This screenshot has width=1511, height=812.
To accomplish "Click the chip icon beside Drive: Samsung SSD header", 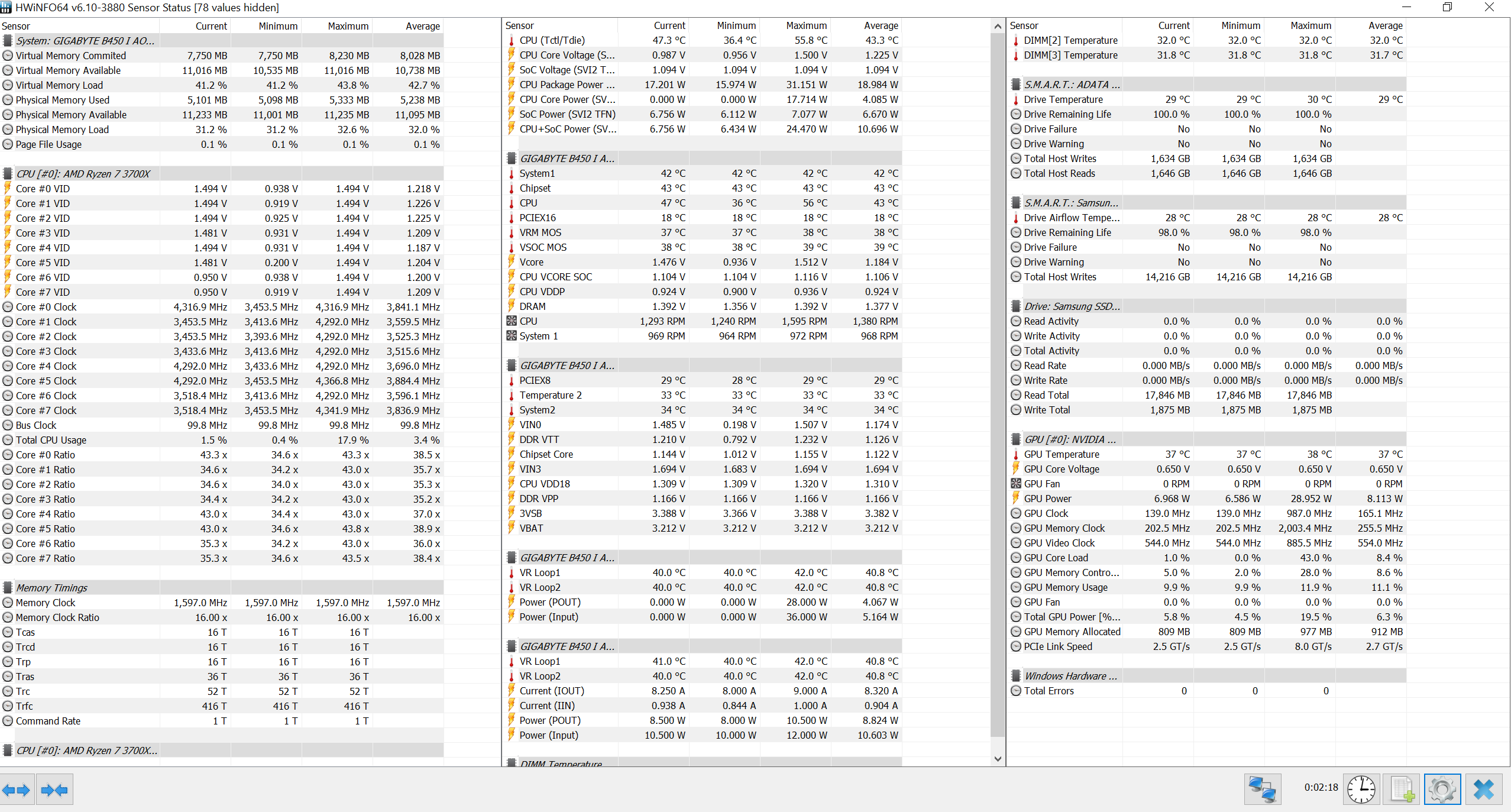I will pyautogui.click(x=1016, y=306).
